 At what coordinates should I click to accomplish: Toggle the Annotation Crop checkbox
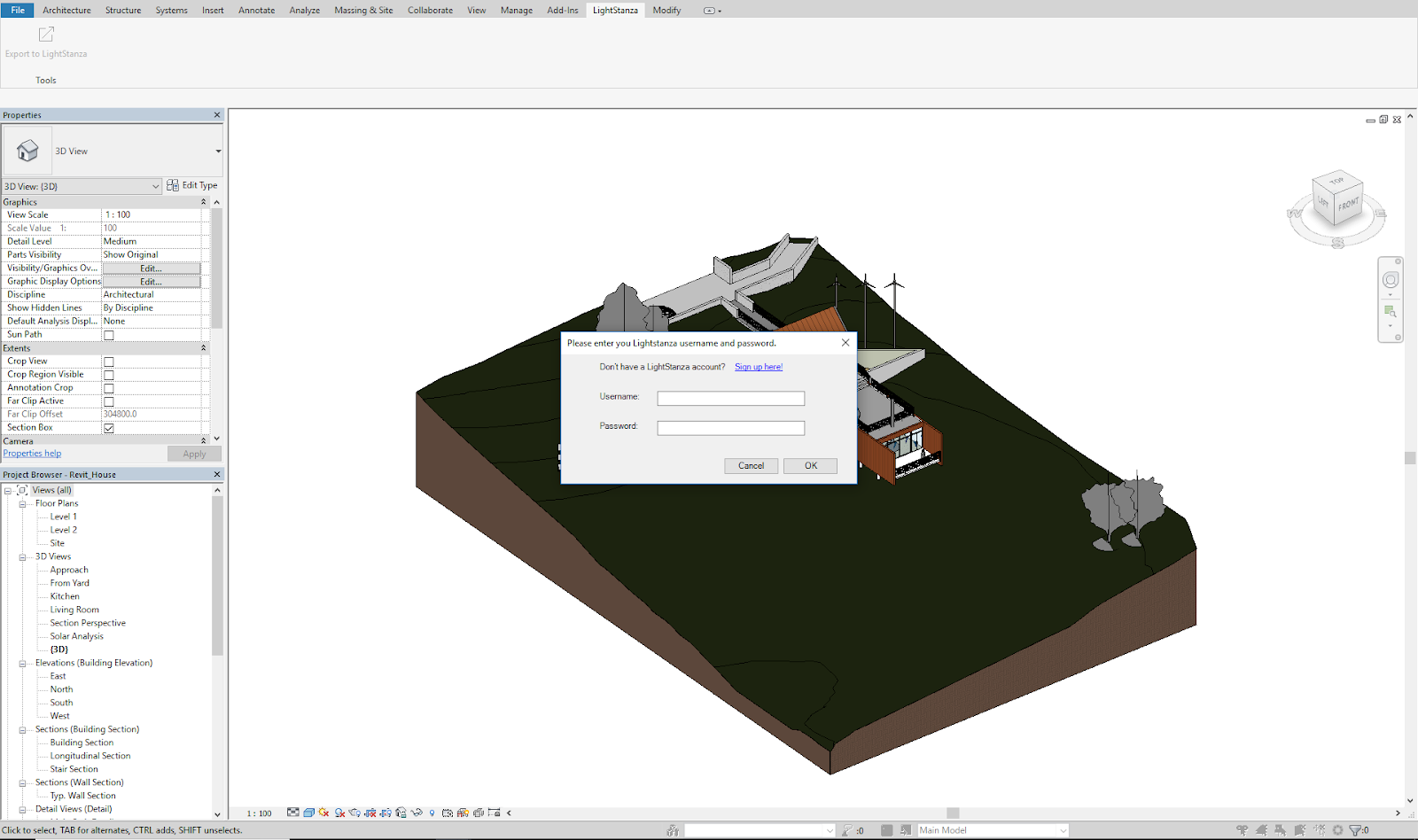pos(109,388)
